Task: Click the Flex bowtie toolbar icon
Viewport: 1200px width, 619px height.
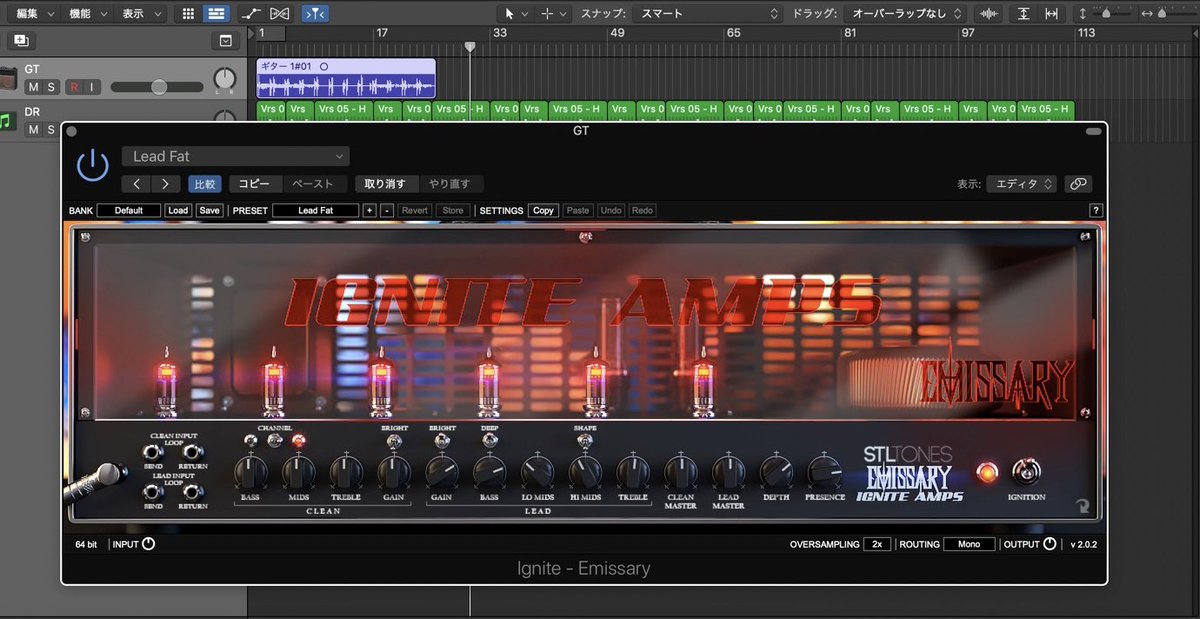Action: pyautogui.click(x=281, y=14)
